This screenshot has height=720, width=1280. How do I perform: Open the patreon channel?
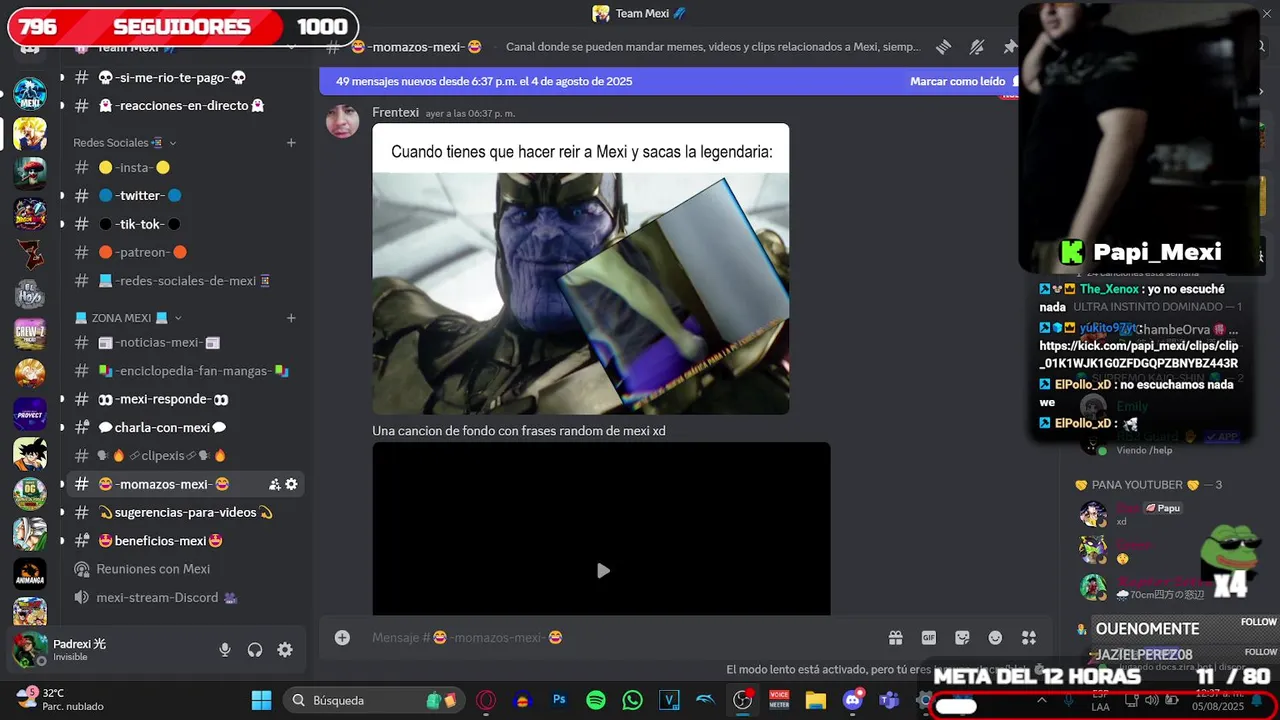[x=185, y=252]
